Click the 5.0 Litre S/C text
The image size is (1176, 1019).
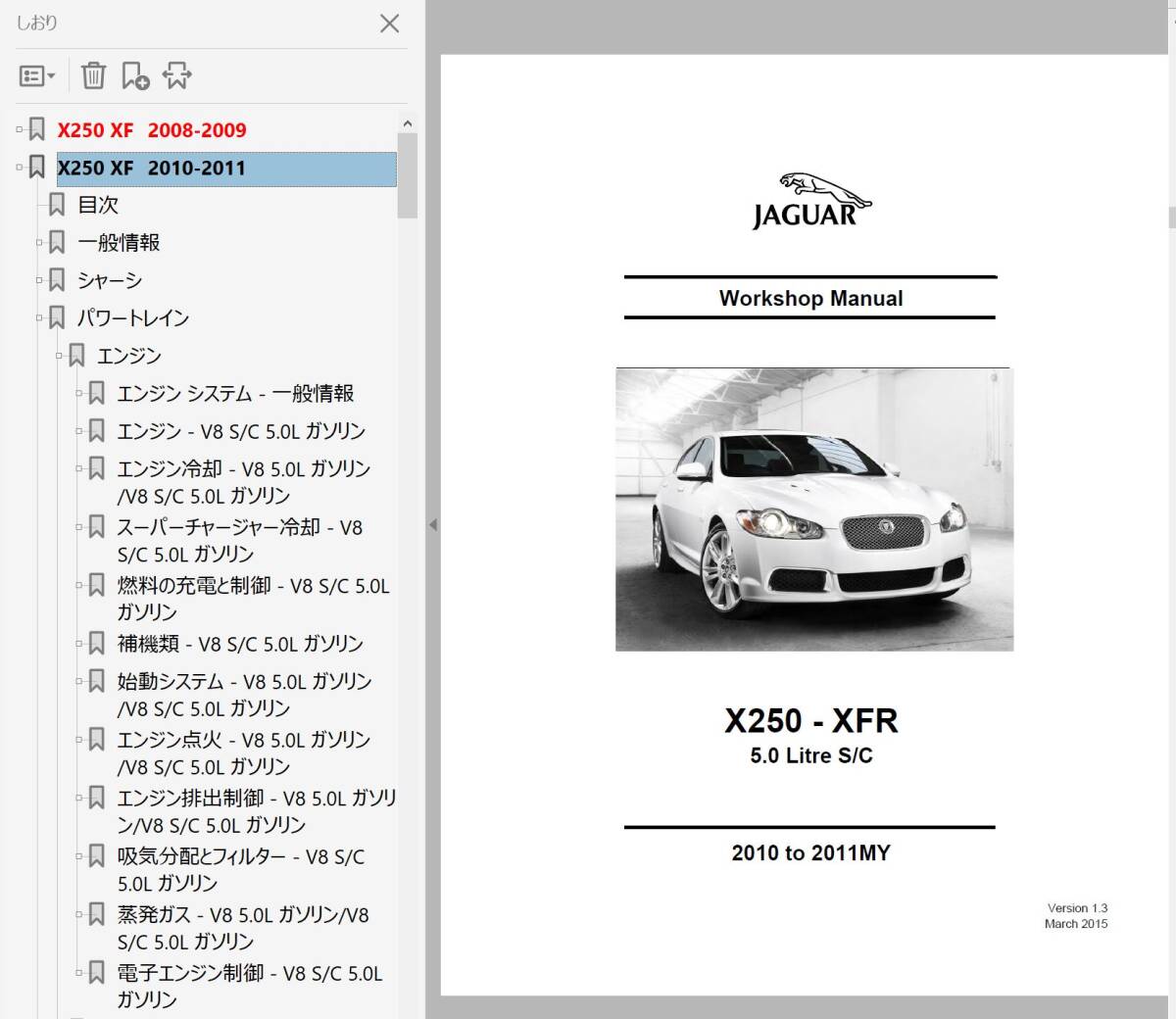pyautogui.click(x=811, y=755)
